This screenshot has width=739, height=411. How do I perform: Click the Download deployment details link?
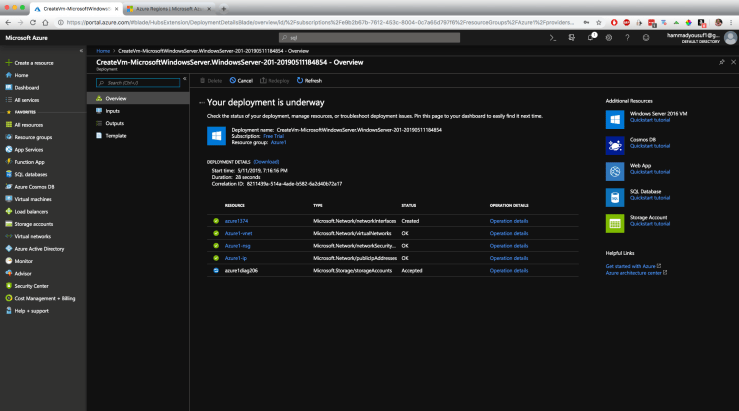266,161
